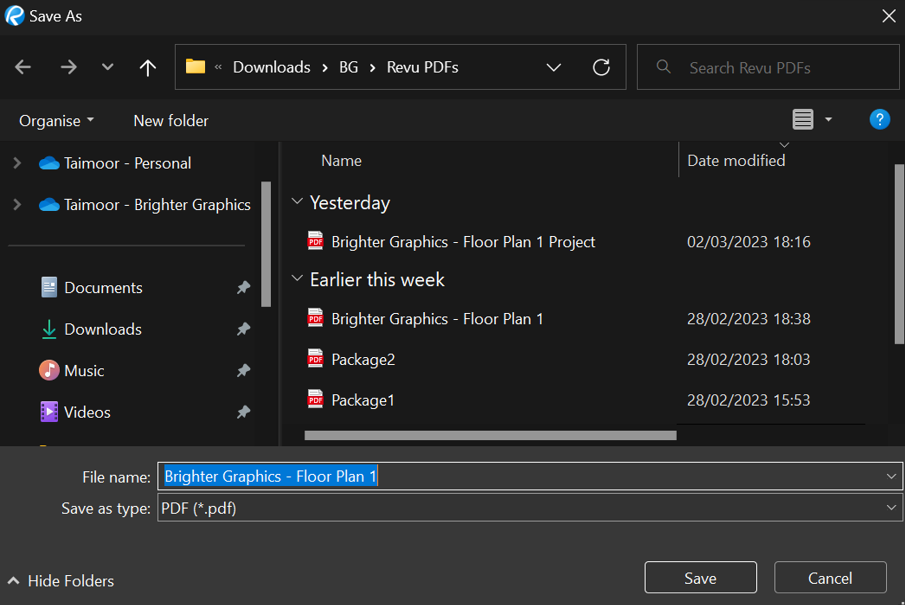This screenshot has width=905, height=605.
Task: Click the Downloads breadcrumb in address bar
Action: 272,67
